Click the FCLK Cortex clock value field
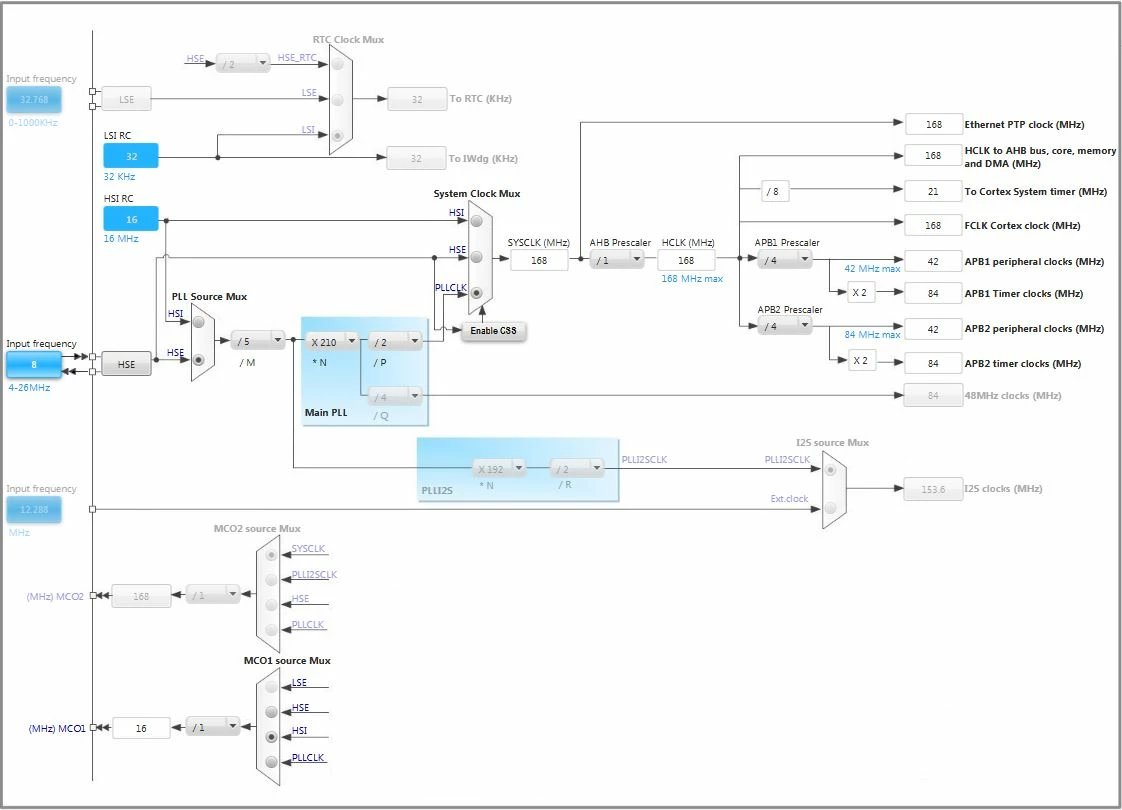 [x=934, y=225]
